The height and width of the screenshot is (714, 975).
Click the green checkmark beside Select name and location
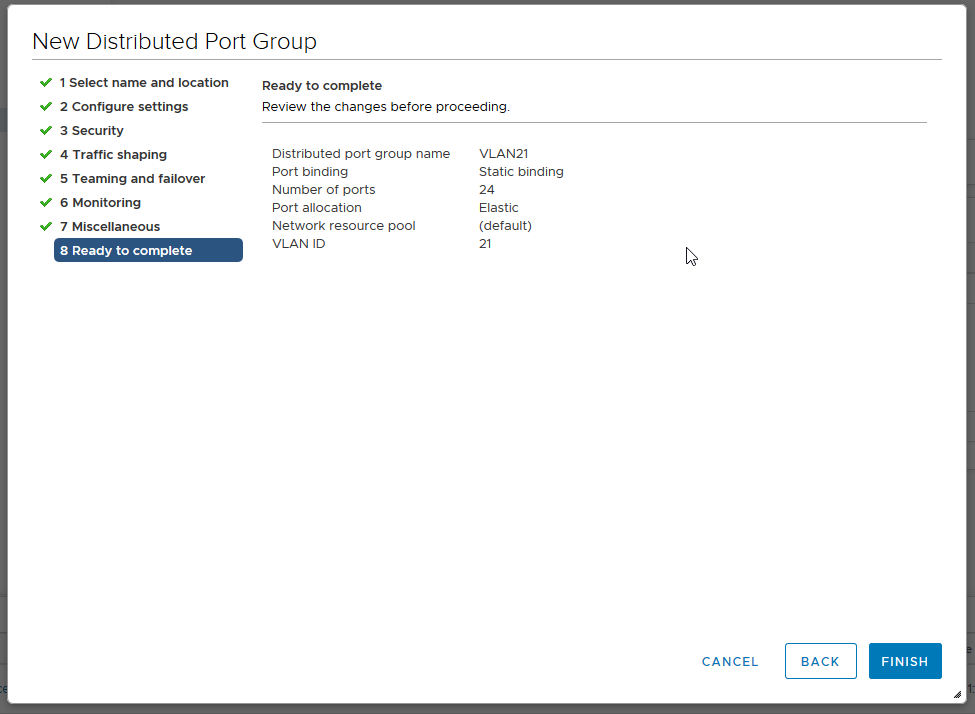click(x=46, y=82)
